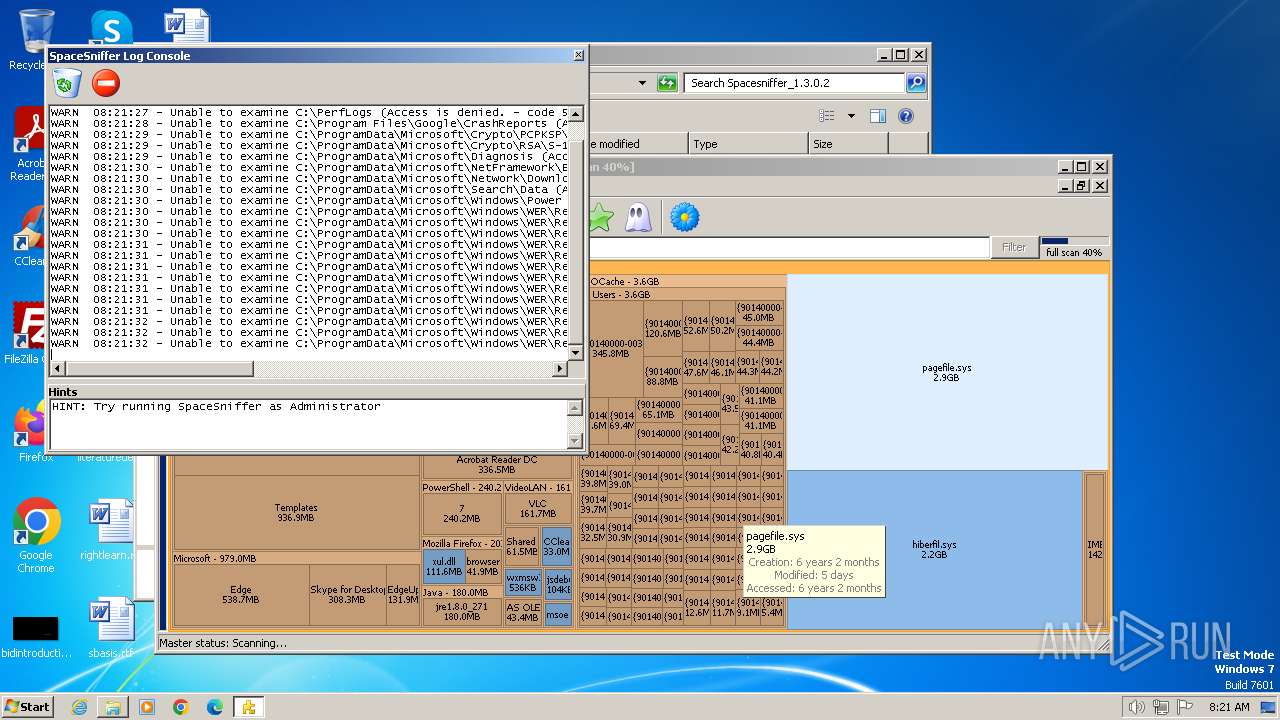Select Acrobat Reader DC 336.5MB block
This screenshot has height=720, width=1280.
pos(496,465)
